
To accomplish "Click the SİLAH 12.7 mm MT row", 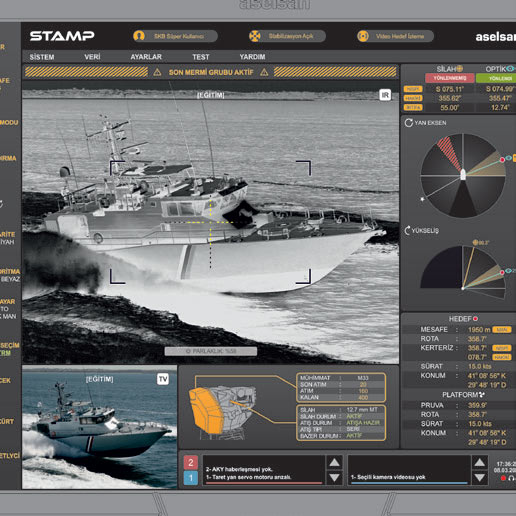I will pos(341,410).
